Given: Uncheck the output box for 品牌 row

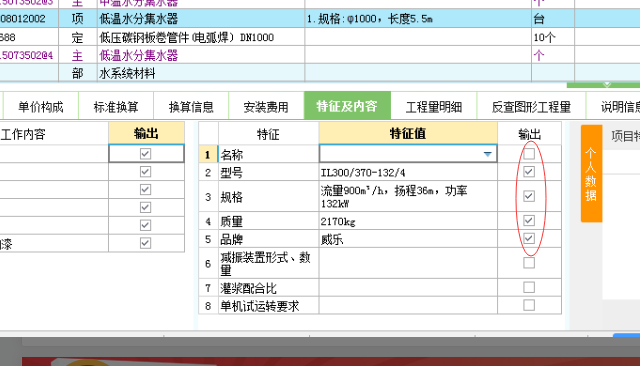Looking at the screenshot, I should [x=529, y=238].
